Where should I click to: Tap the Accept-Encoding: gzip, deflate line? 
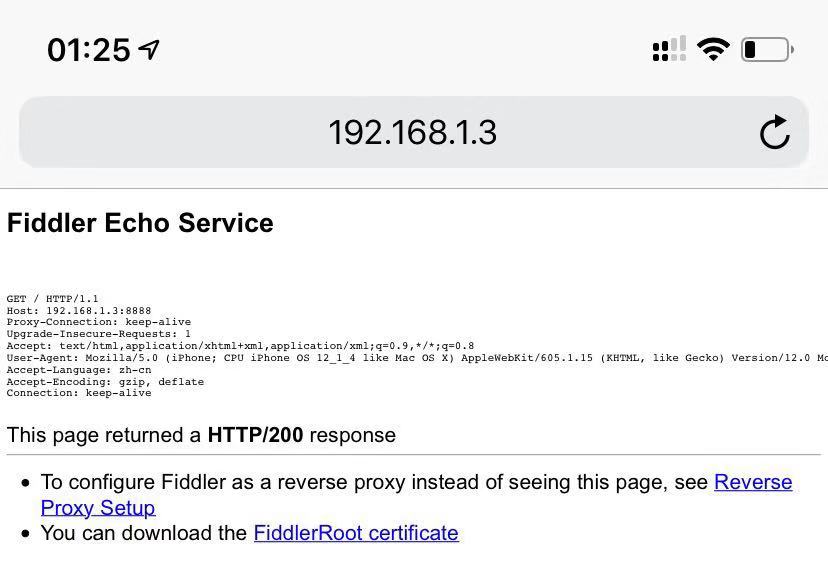coord(105,381)
